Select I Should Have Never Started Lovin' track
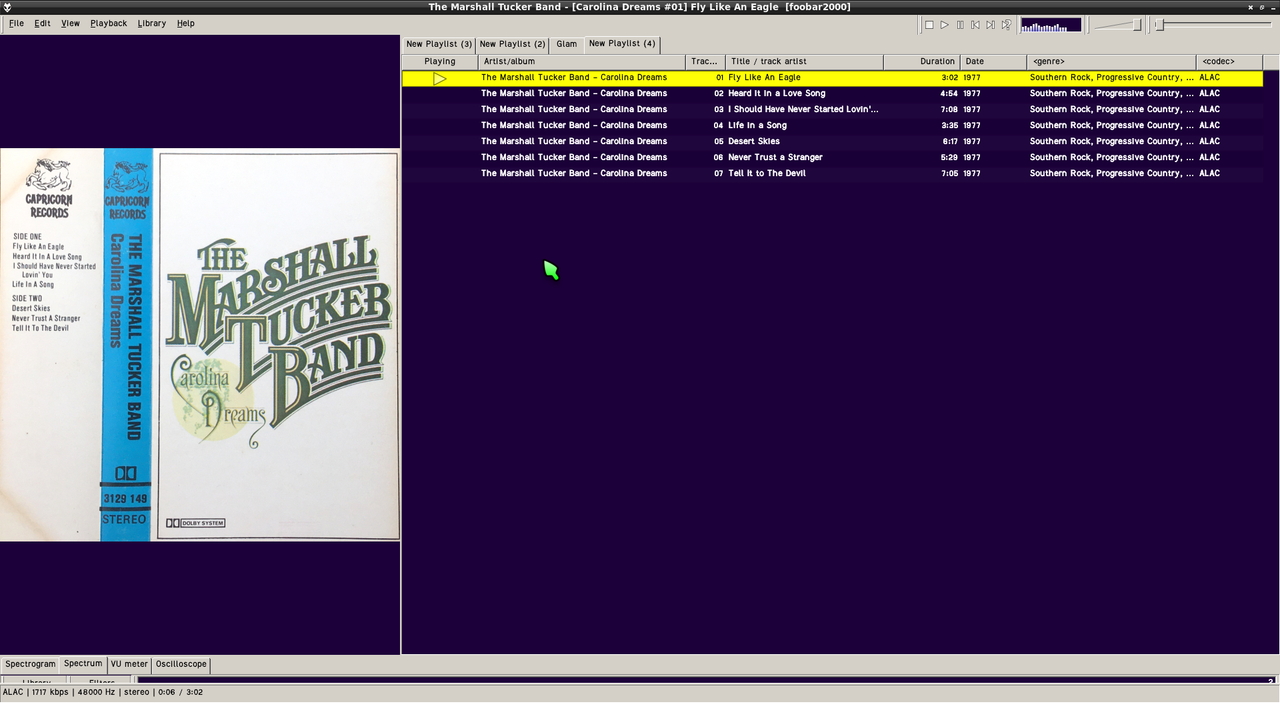1280x703 pixels. pos(832,110)
